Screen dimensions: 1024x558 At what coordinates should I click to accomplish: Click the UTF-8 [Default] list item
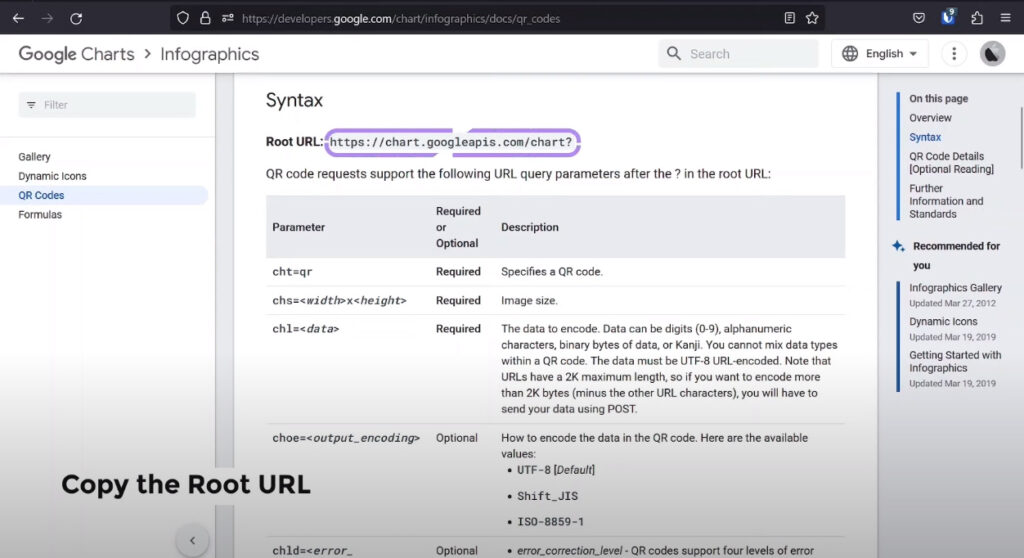pyautogui.click(x=556, y=470)
